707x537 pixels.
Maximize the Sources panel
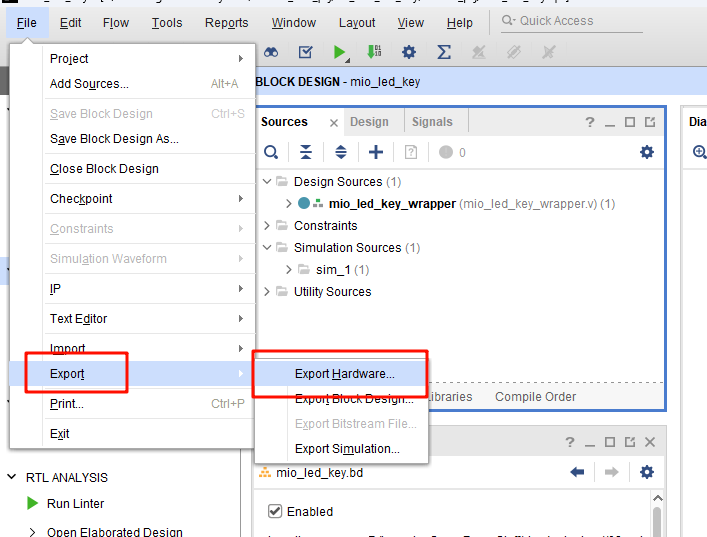pos(630,122)
